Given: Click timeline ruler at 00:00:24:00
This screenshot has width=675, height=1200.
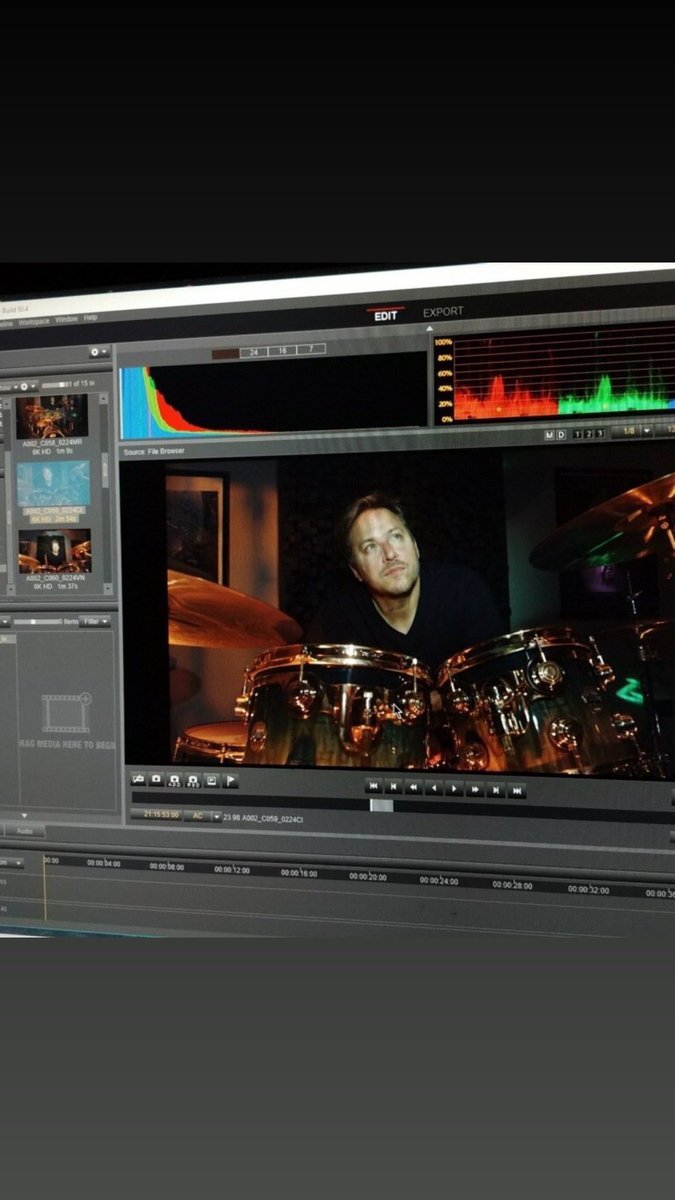Looking at the screenshot, I should (439, 881).
